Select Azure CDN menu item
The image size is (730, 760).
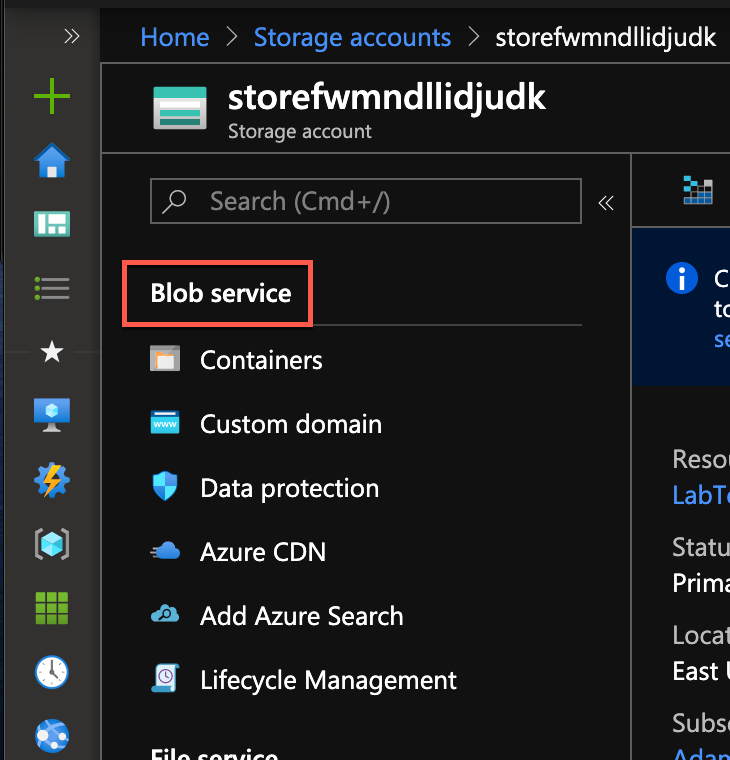point(262,552)
